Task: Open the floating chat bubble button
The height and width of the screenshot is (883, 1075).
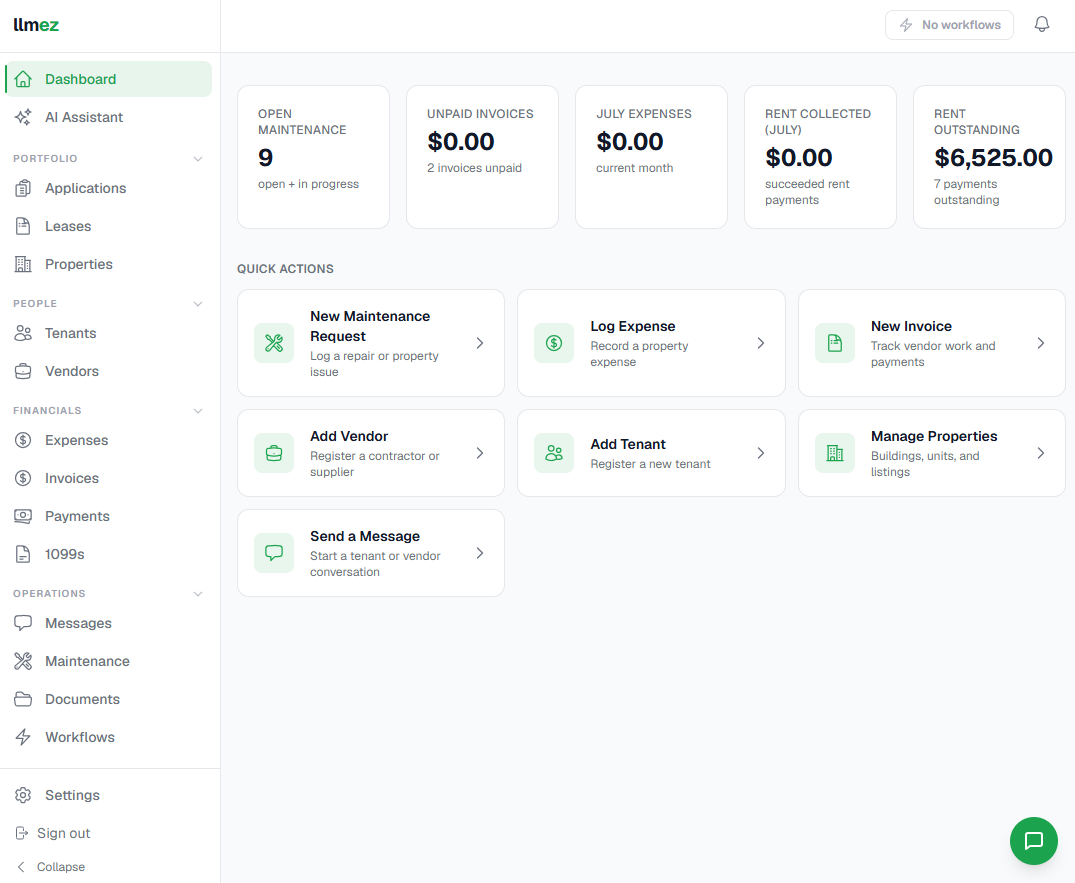Action: click(1033, 840)
